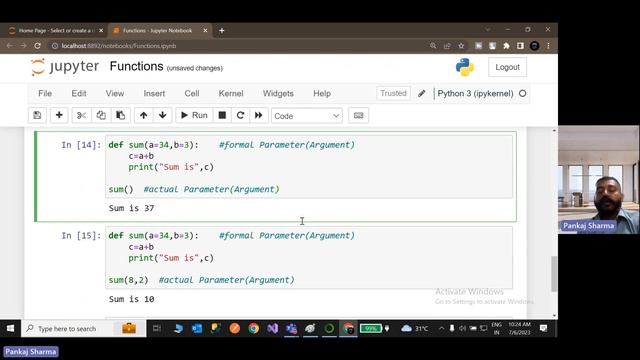
Task: Click the Functions notebook title to rename
Action: pos(136,67)
